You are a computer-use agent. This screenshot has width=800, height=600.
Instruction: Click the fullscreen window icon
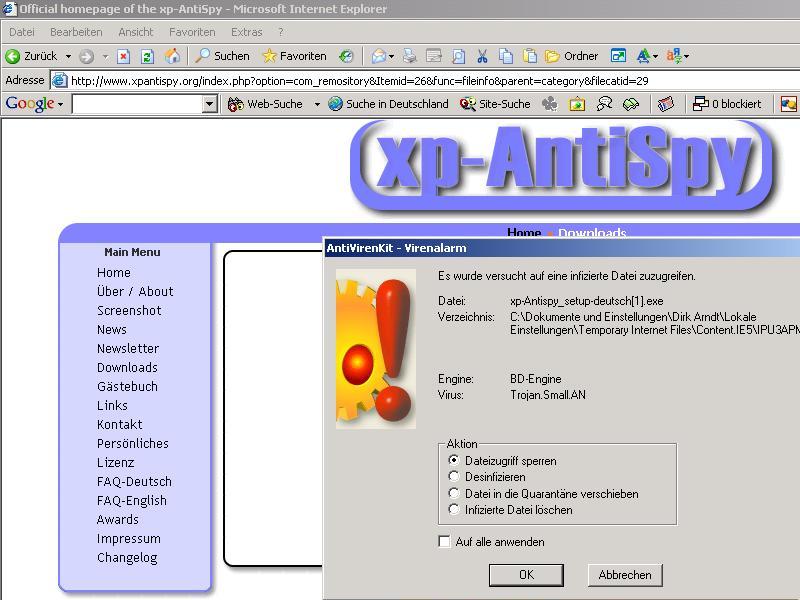click(x=618, y=56)
